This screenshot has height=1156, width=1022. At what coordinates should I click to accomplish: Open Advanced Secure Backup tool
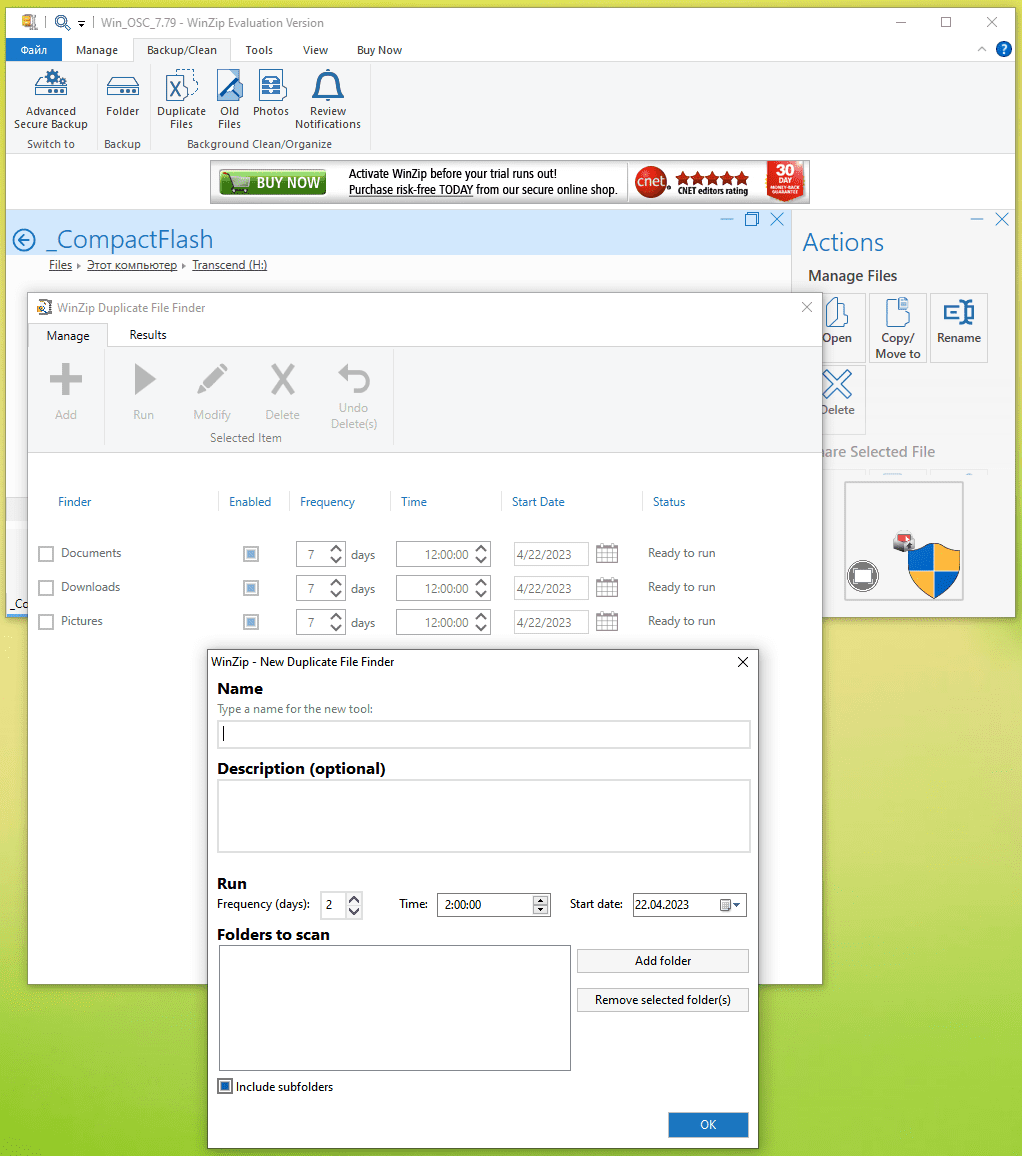click(51, 100)
